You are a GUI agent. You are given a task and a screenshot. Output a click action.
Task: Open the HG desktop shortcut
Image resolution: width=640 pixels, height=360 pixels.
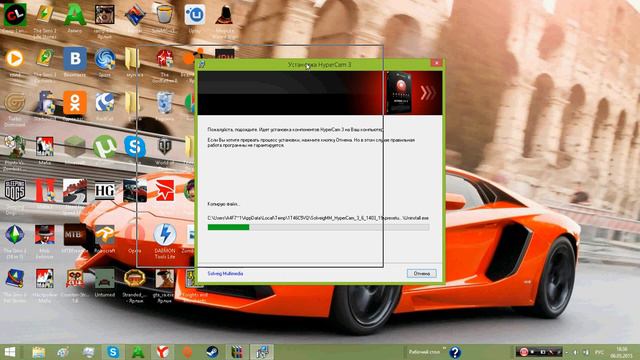click(x=105, y=191)
